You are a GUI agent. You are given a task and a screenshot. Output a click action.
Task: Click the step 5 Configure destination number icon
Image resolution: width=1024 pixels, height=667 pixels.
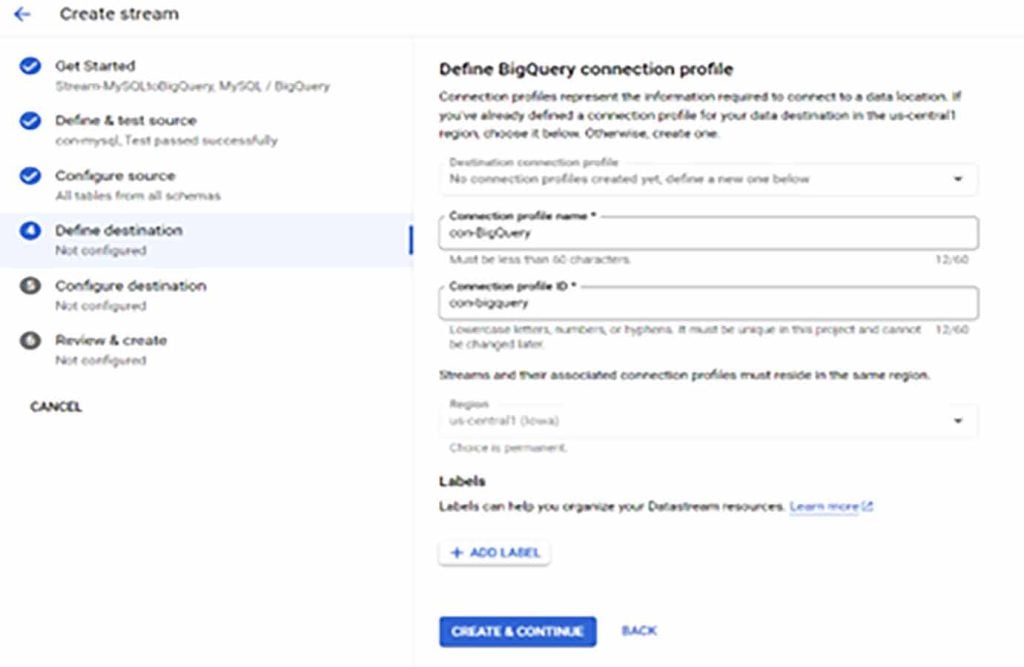(x=30, y=285)
